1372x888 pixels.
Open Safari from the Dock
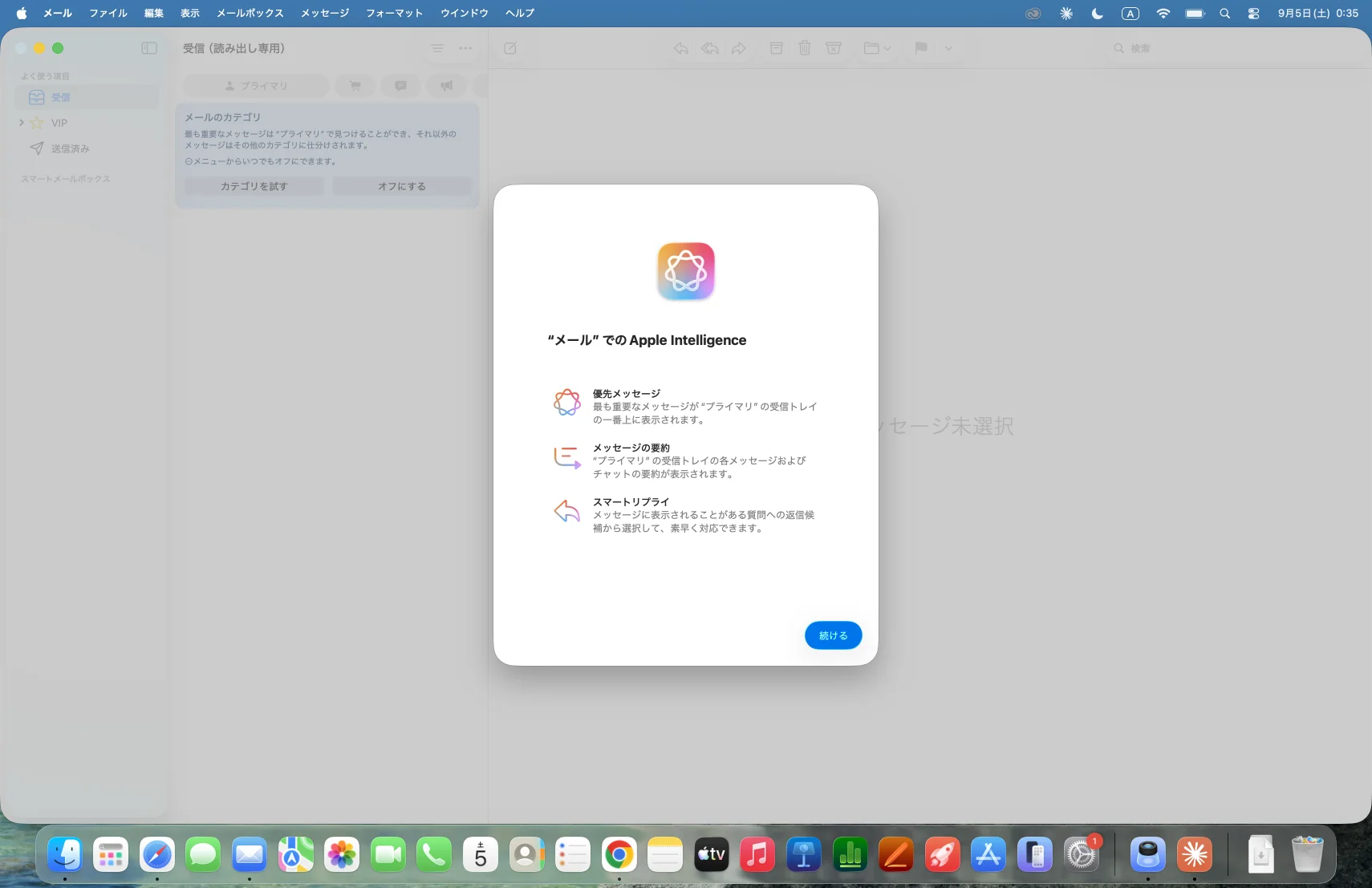tap(157, 854)
